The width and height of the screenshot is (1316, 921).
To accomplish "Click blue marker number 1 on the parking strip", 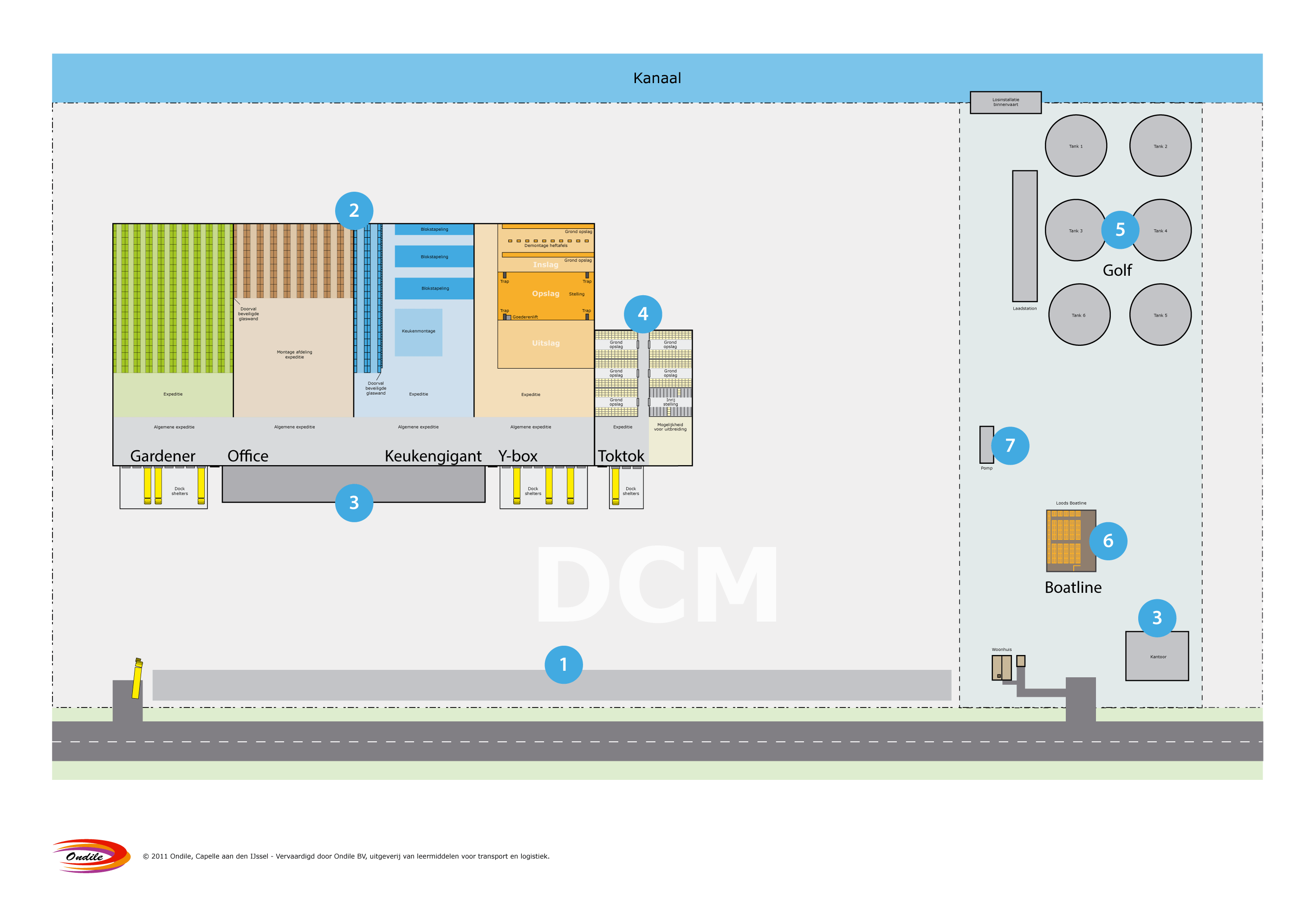I will pyautogui.click(x=564, y=665).
